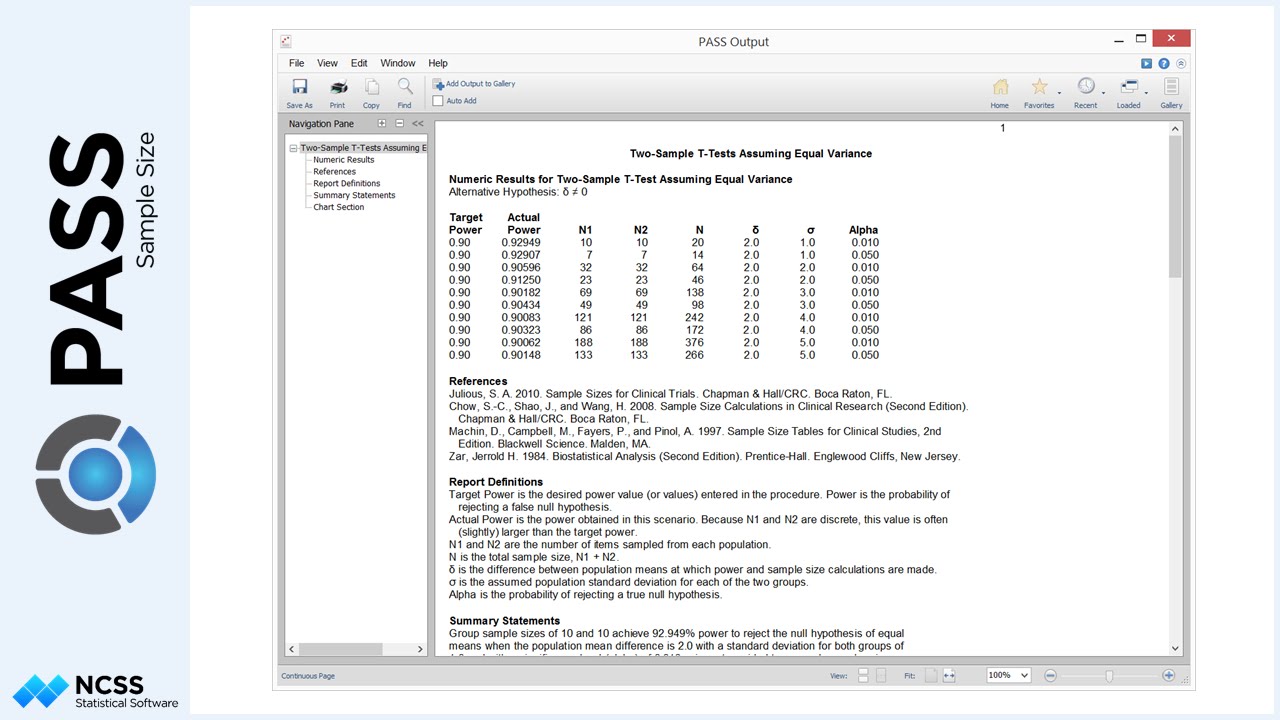Viewport: 1280px width, 720px height.
Task: Switch to continuous page view icon
Action: (863, 676)
